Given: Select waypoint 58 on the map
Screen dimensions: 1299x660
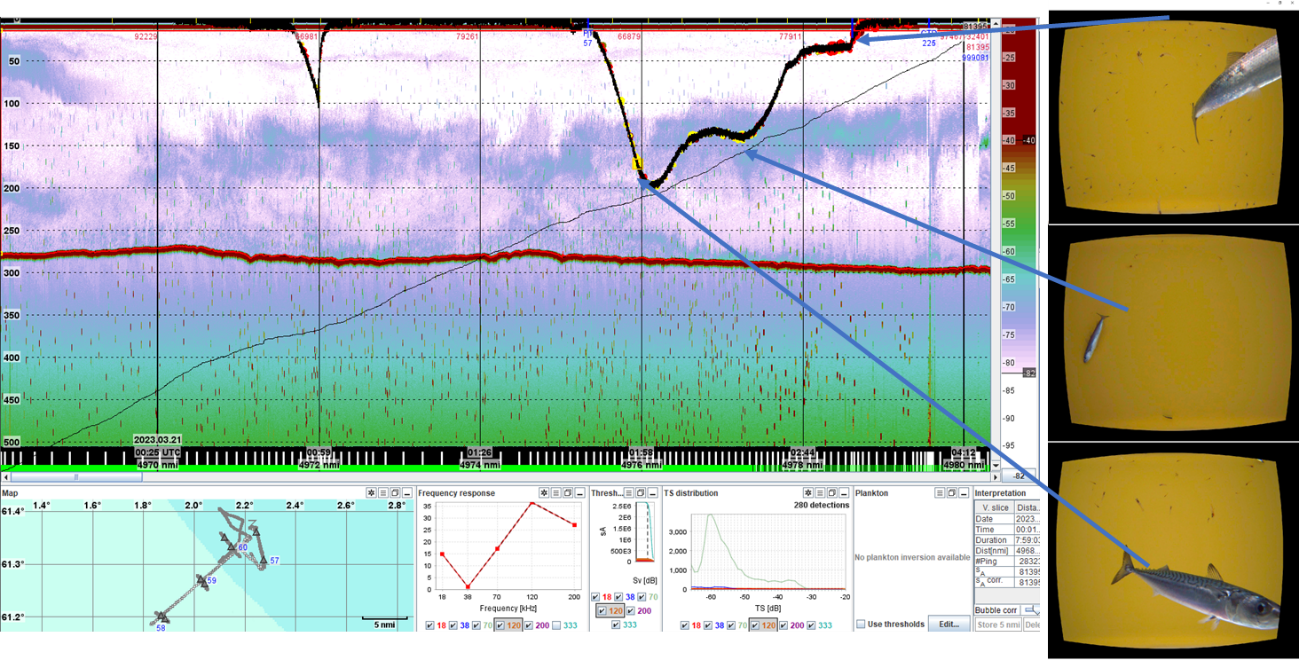Looking at the screenshot, I should [x=163, y=617].
